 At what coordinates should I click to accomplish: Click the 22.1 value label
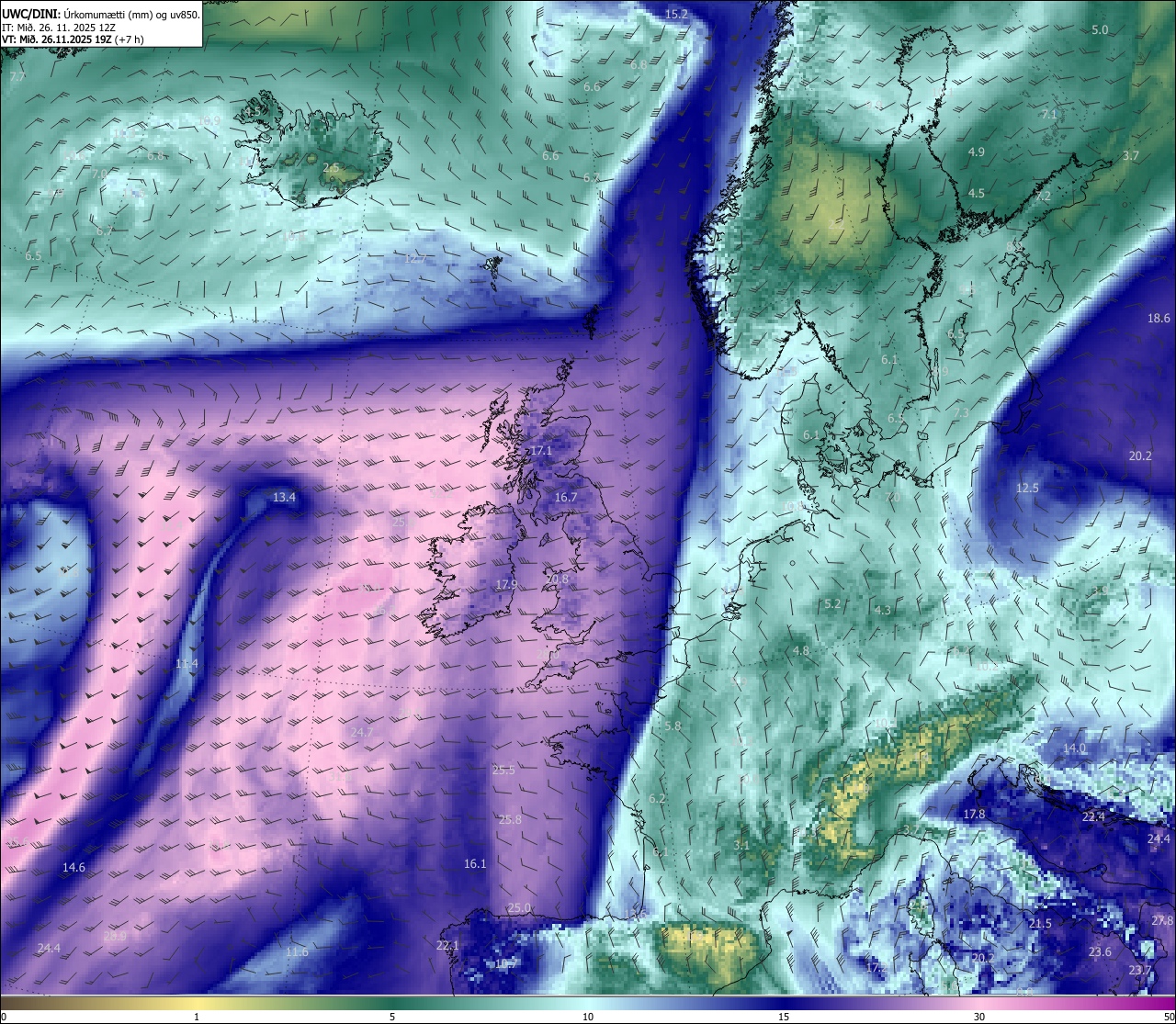pos(447,945)
